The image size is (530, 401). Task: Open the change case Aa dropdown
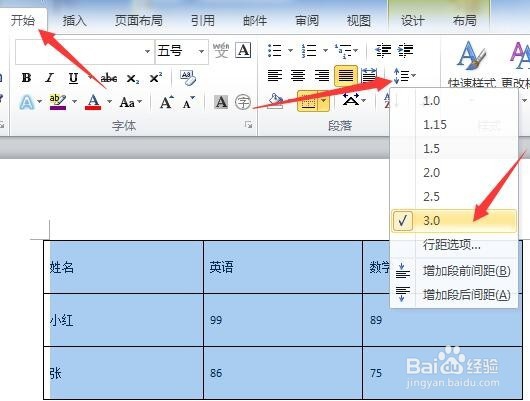[x=131, y=102]
